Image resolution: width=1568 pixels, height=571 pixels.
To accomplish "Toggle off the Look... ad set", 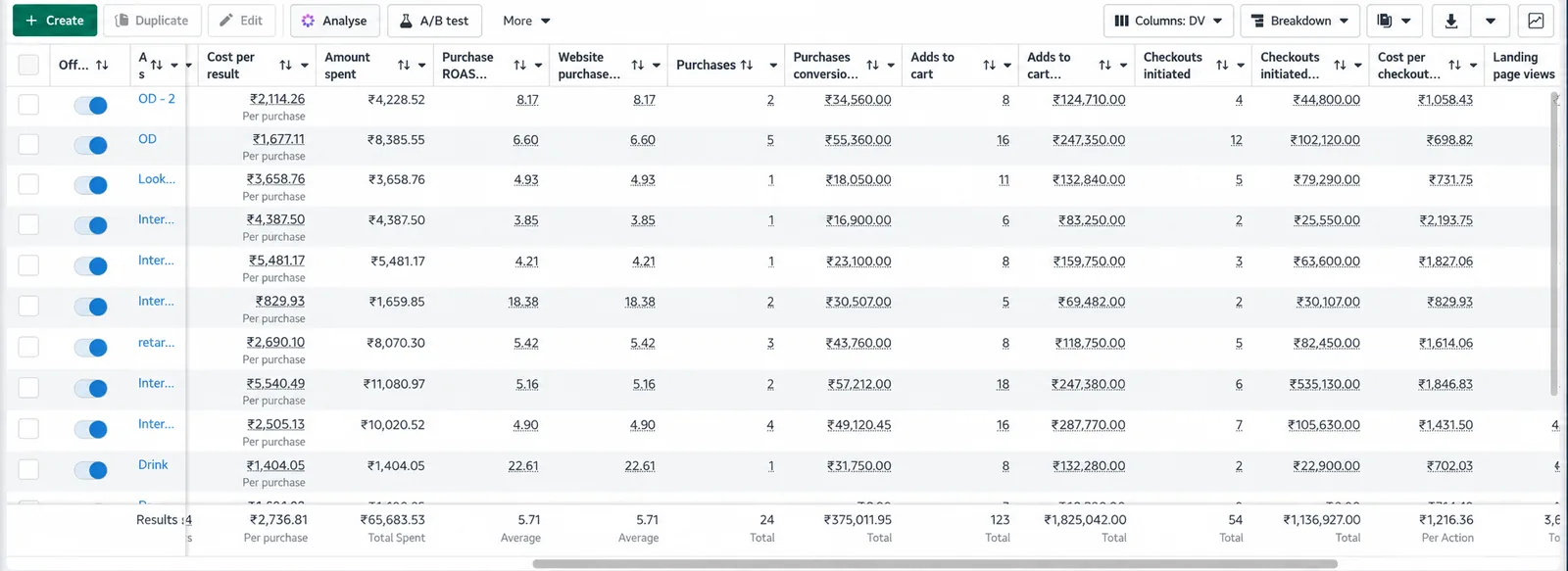I will click(90, 185).
